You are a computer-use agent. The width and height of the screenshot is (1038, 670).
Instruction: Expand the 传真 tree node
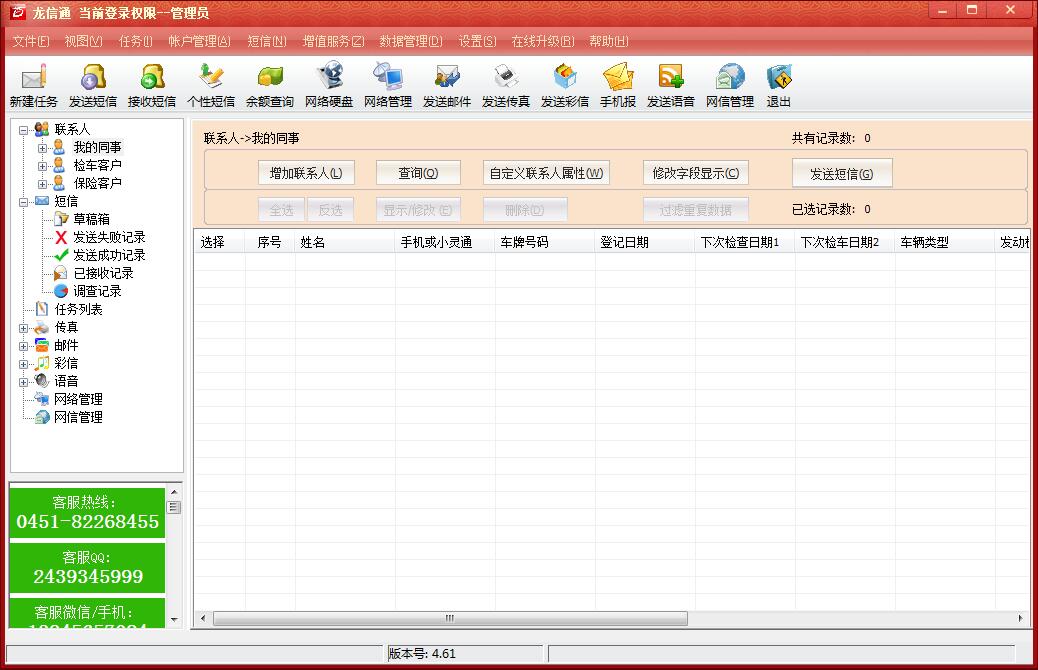click(24, 328)
